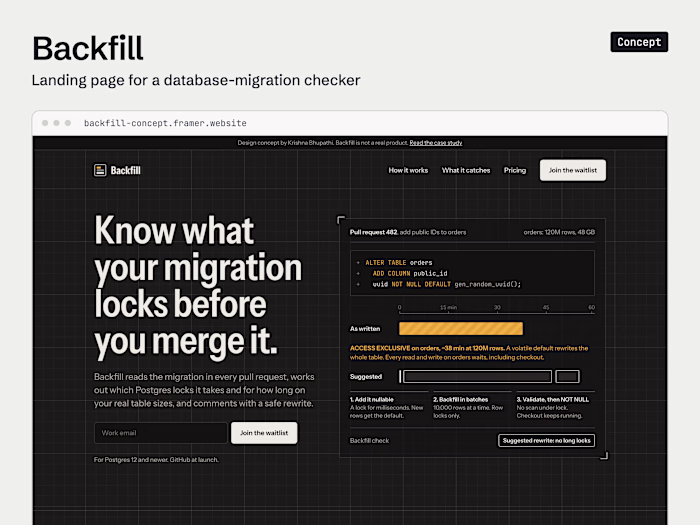
Task: Open the What it catches nav link
Action: coord(466,170)
